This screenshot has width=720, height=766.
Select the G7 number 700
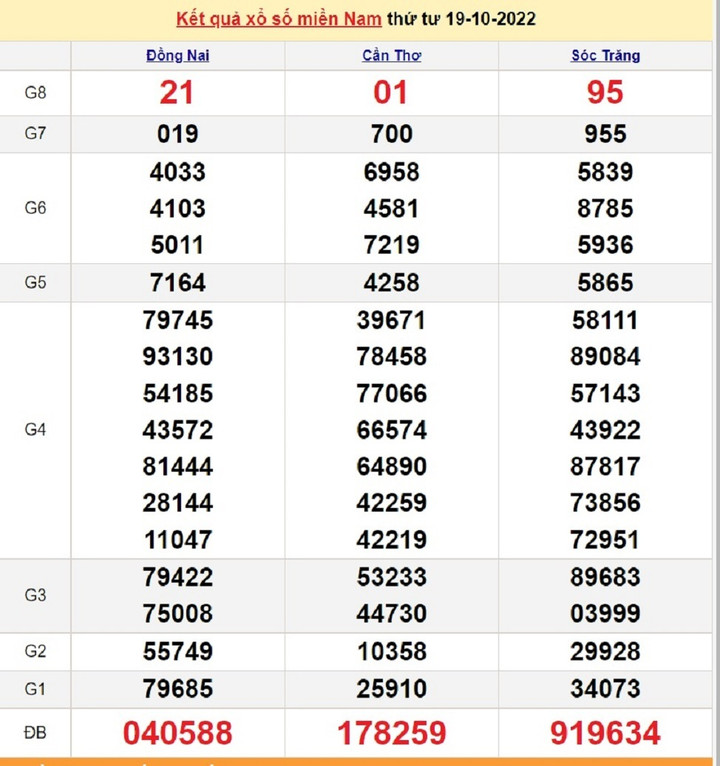click(x=391, y=134)
